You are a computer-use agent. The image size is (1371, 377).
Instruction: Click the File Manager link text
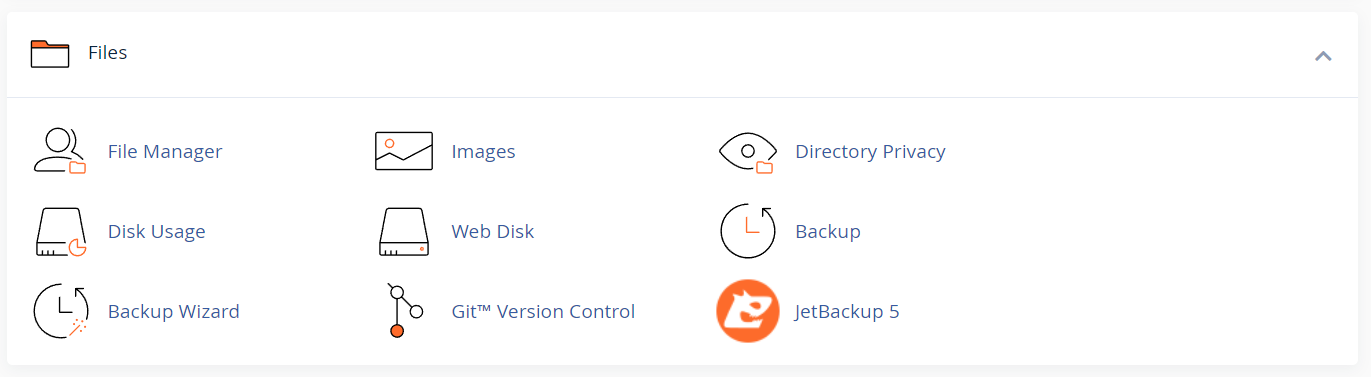(165, 152)
